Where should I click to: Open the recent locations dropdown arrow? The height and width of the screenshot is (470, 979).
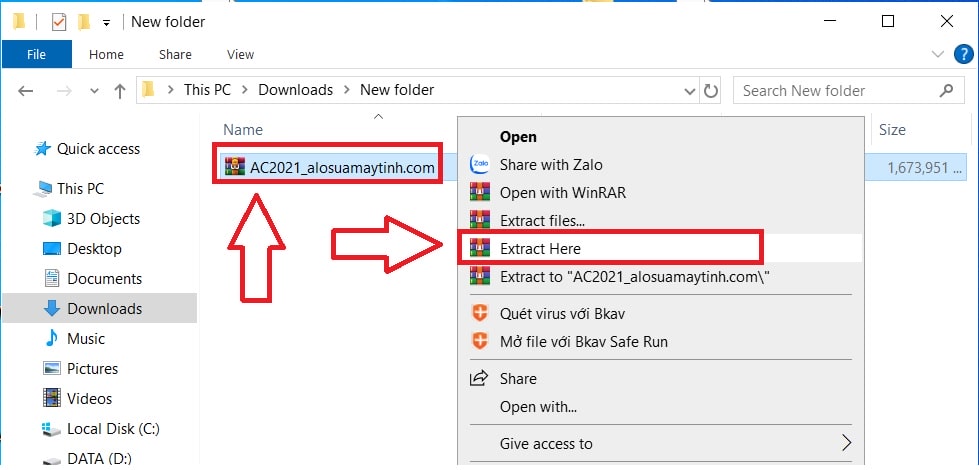click(x=94, y=91)
